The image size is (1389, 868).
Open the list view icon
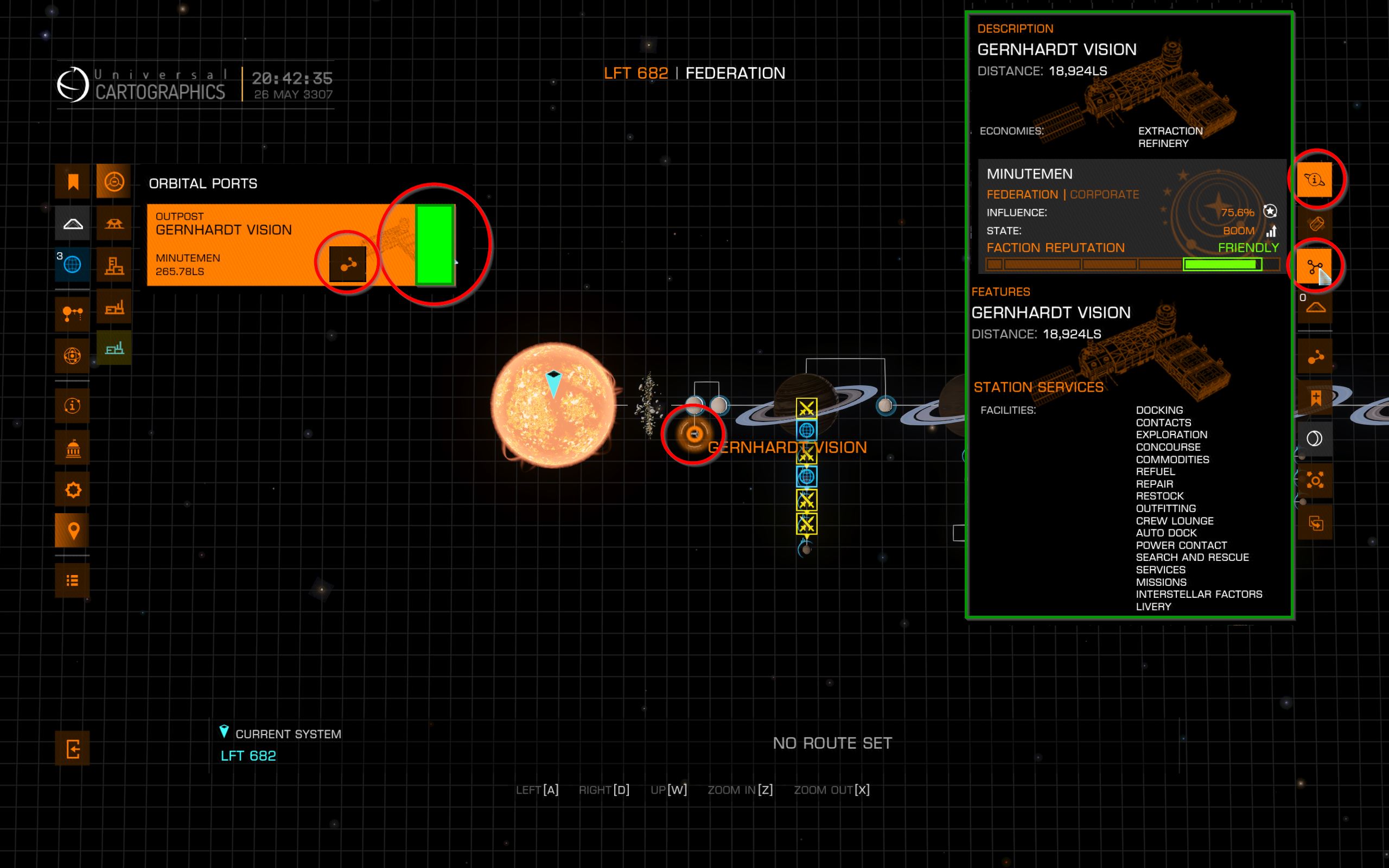pos(72,580)
